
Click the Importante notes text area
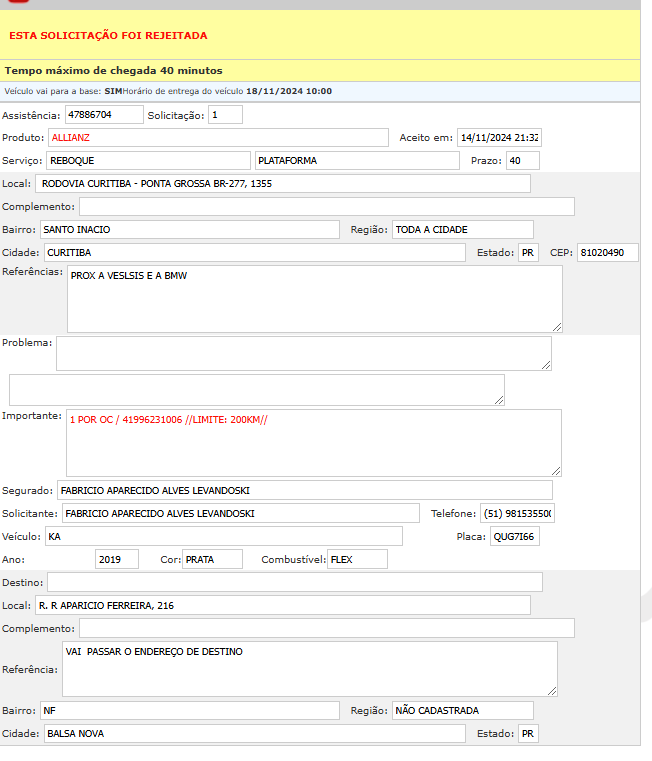(313, 442)
